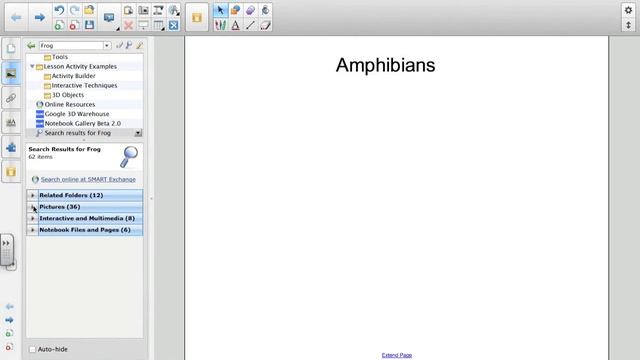Enable the Auto-hide checkbox
The image size is (640, 360).
(32, 349)
